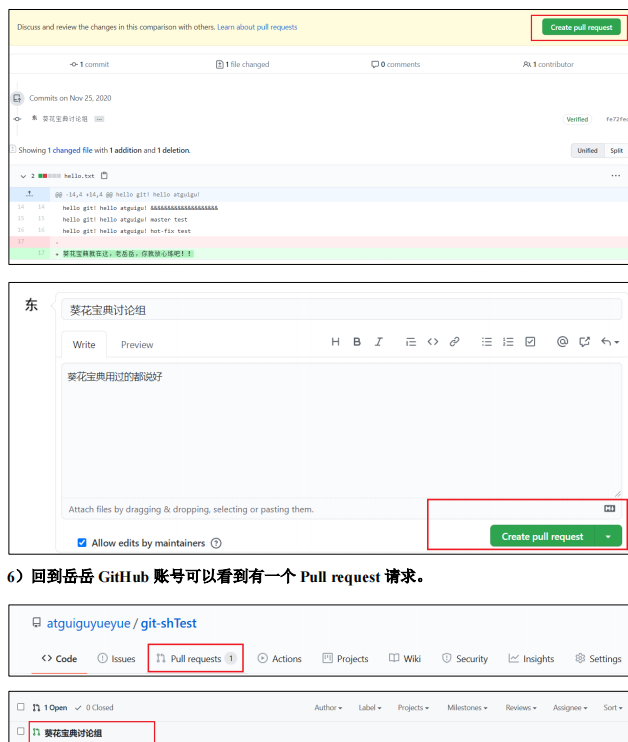The height and width of the screenshot is (742, 628).
Task: Insert a link icon
Action: (x=454, y=342)
